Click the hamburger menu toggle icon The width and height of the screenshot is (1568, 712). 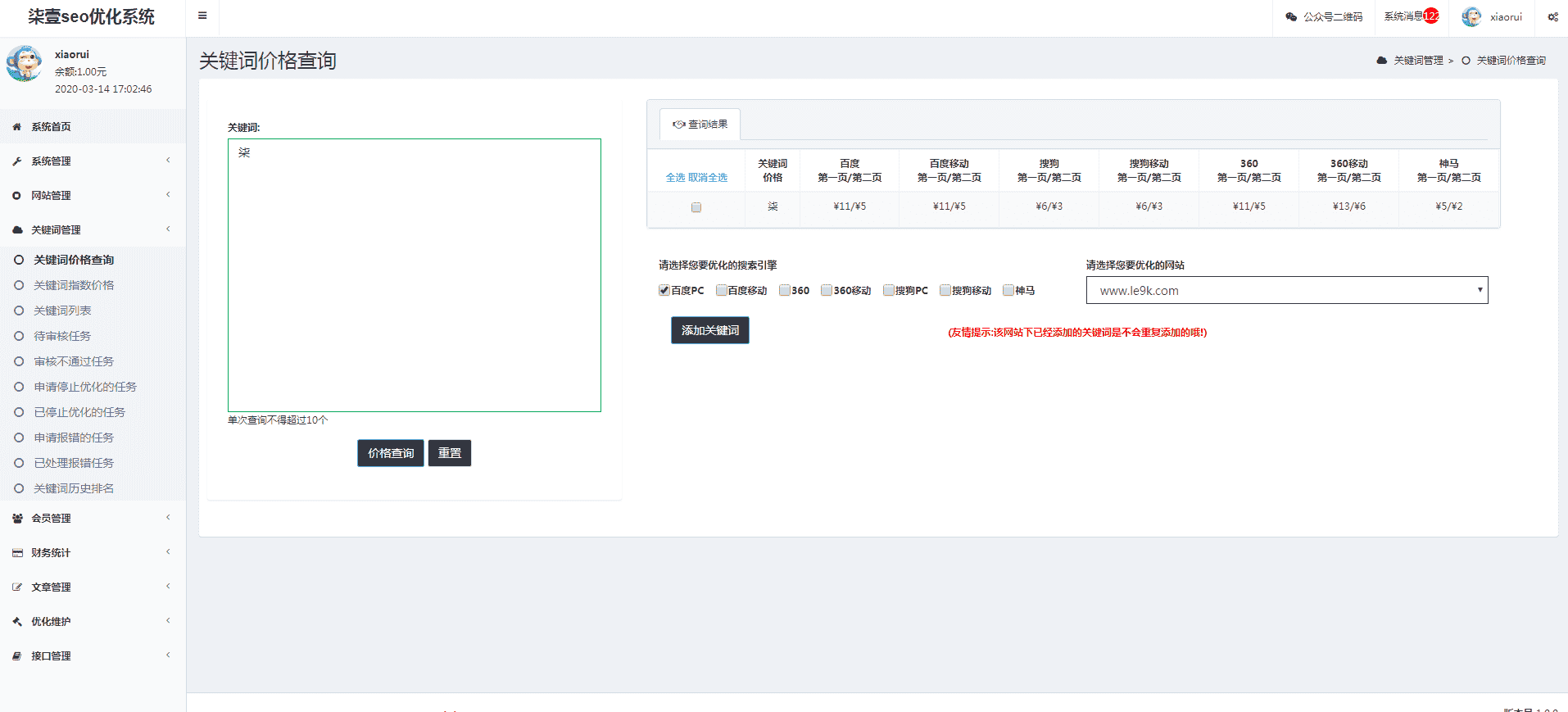[202, 16]
